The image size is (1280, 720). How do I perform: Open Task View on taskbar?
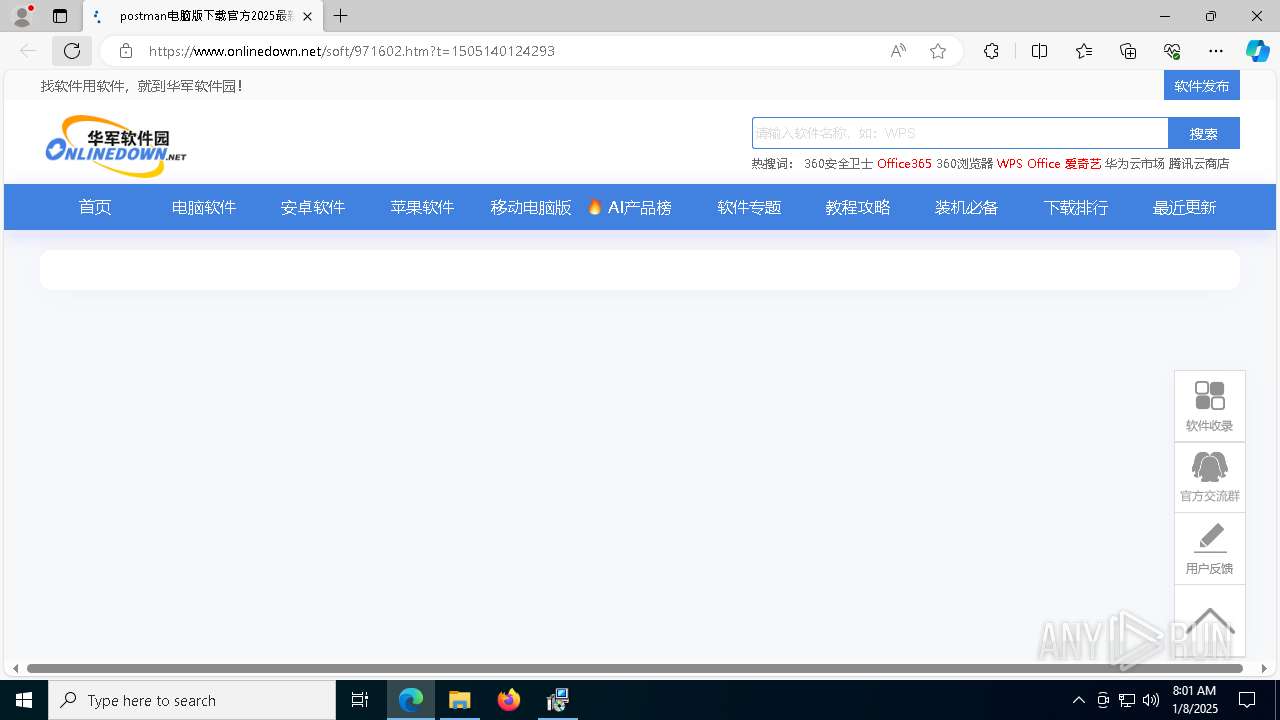tap(360, 700)
